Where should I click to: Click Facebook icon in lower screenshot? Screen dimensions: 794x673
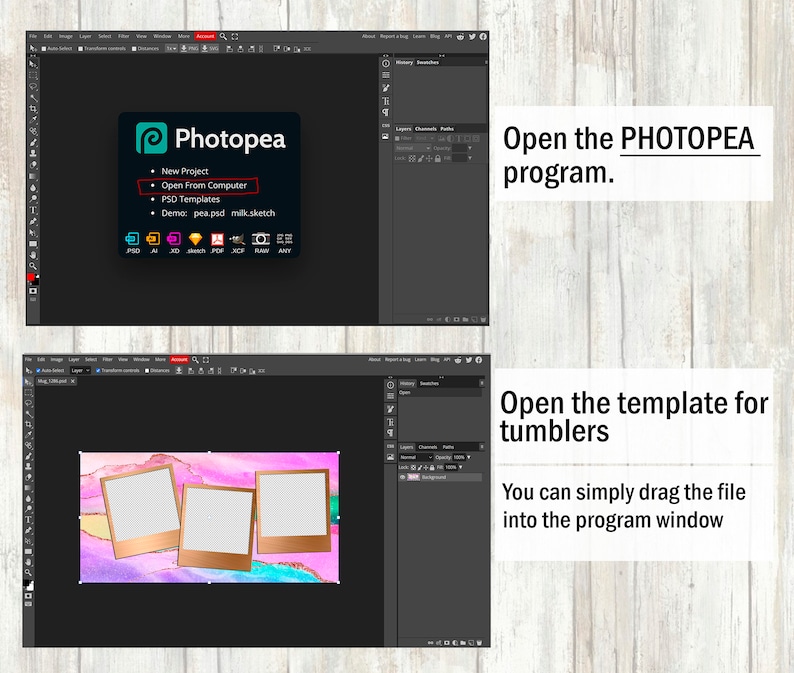click(x=479, y=360)
